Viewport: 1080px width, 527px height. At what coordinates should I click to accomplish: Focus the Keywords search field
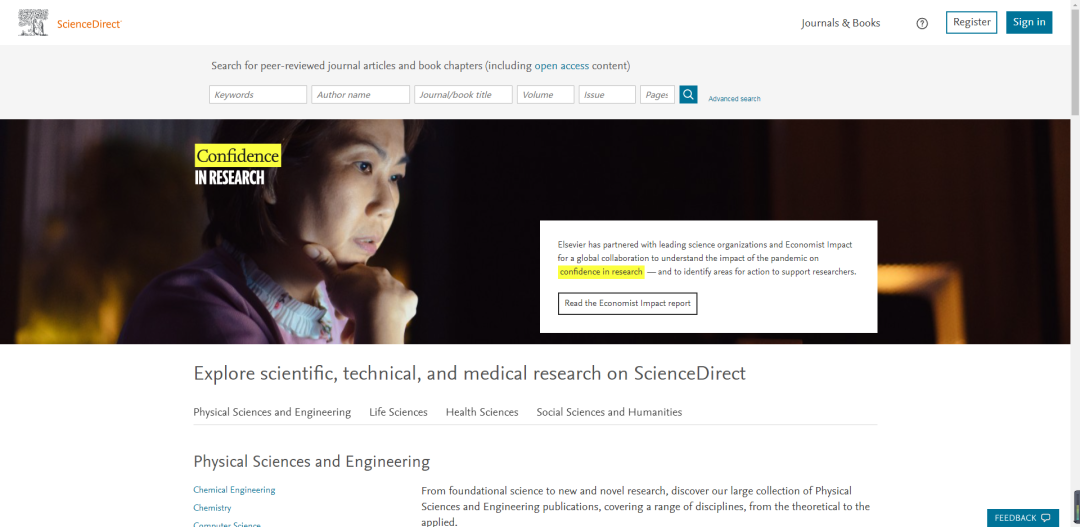pyautogui.click(x=258, y=94)
